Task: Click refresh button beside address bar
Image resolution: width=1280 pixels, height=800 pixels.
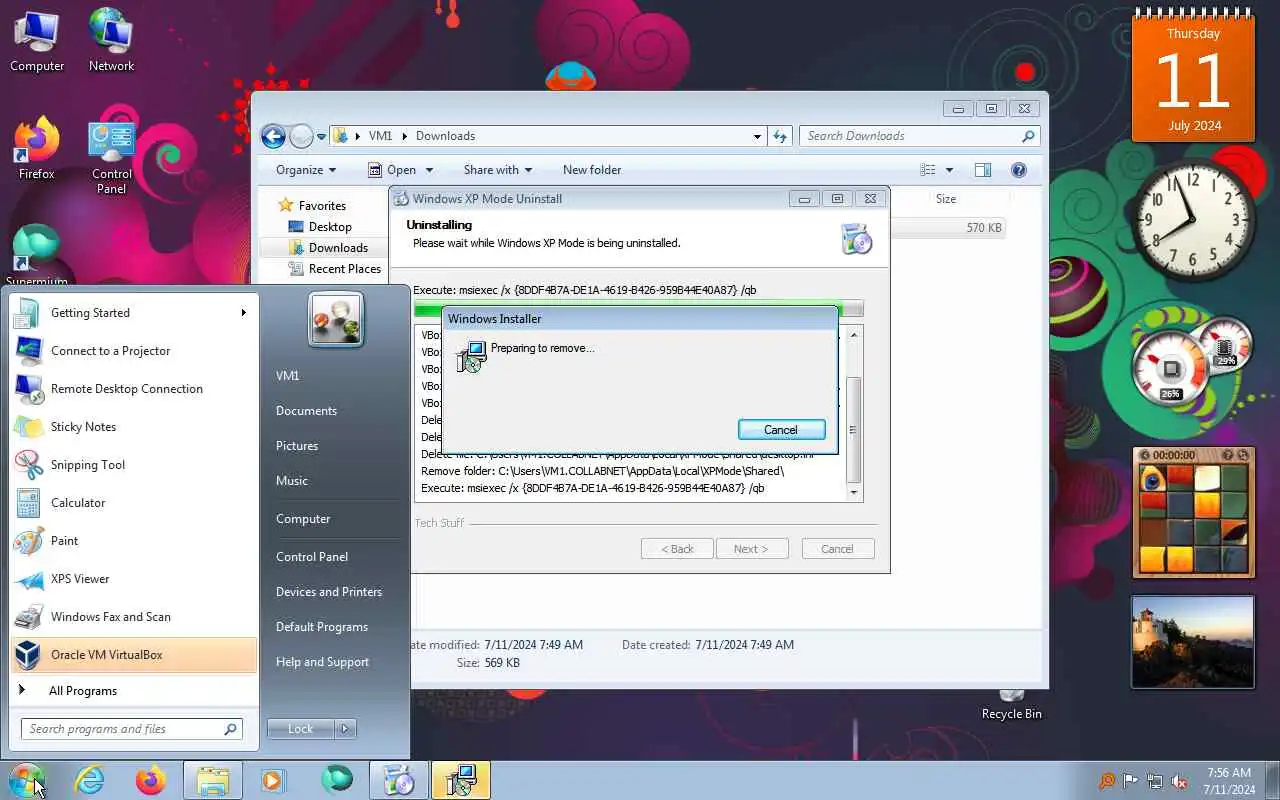Action: click(780, 136)
